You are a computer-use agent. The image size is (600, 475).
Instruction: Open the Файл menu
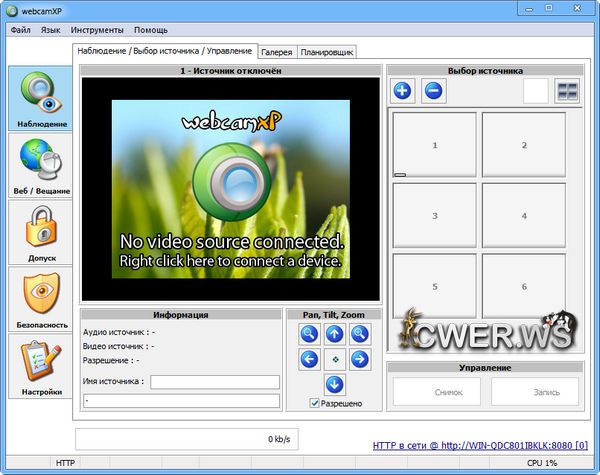tap(20, 30)
